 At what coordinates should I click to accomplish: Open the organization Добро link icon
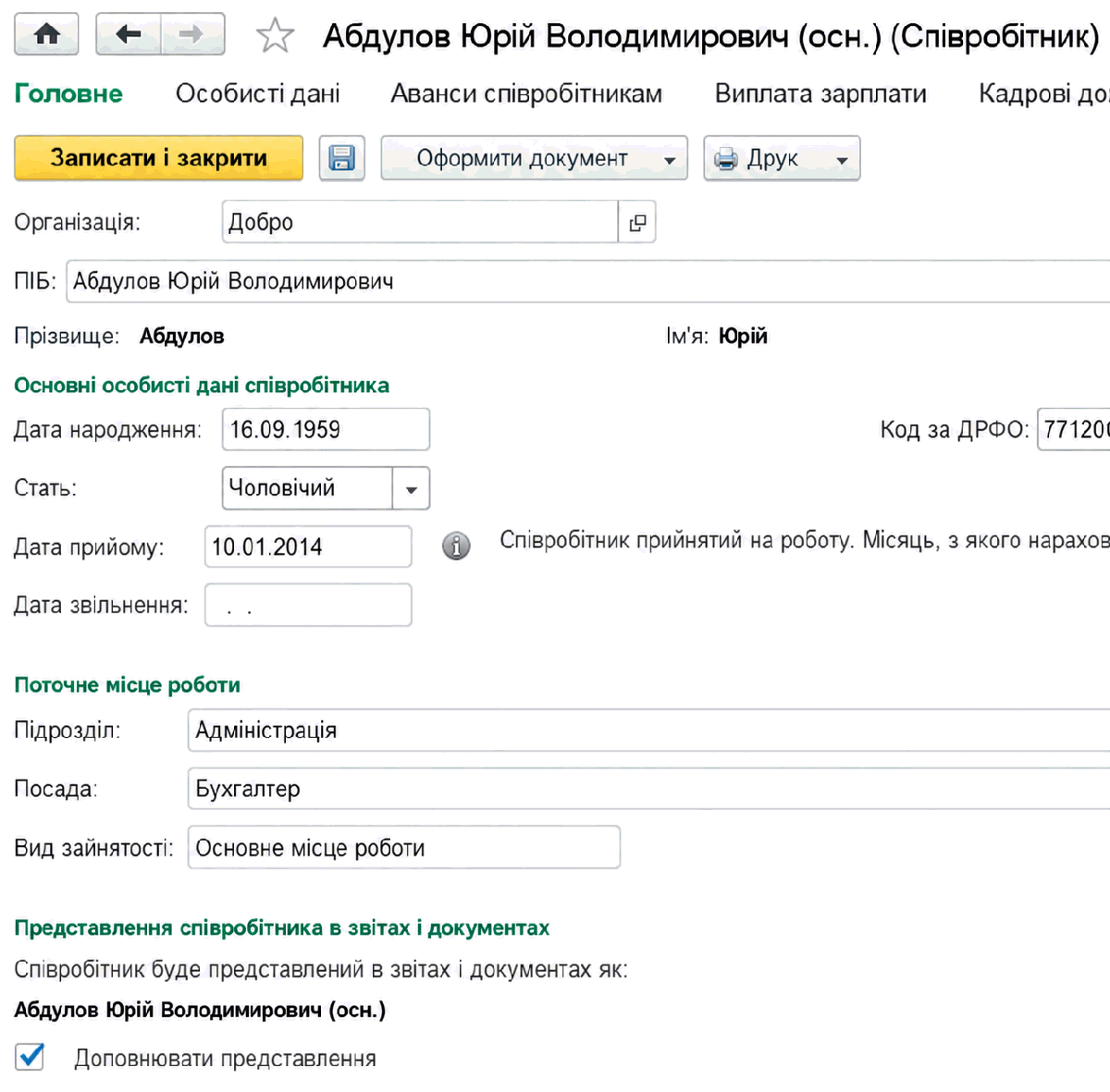[637, 222]
